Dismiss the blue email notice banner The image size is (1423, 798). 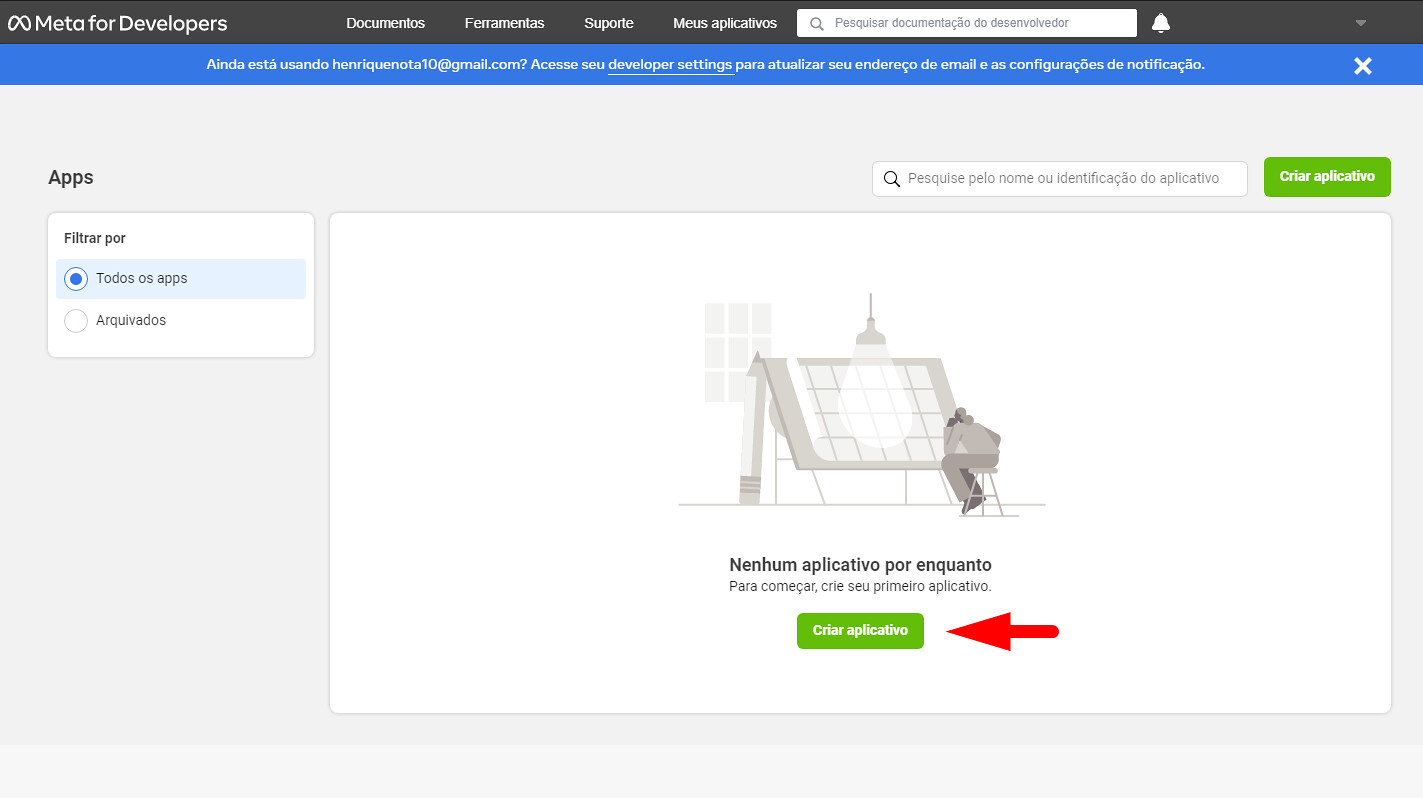[x=1362, y=66]
